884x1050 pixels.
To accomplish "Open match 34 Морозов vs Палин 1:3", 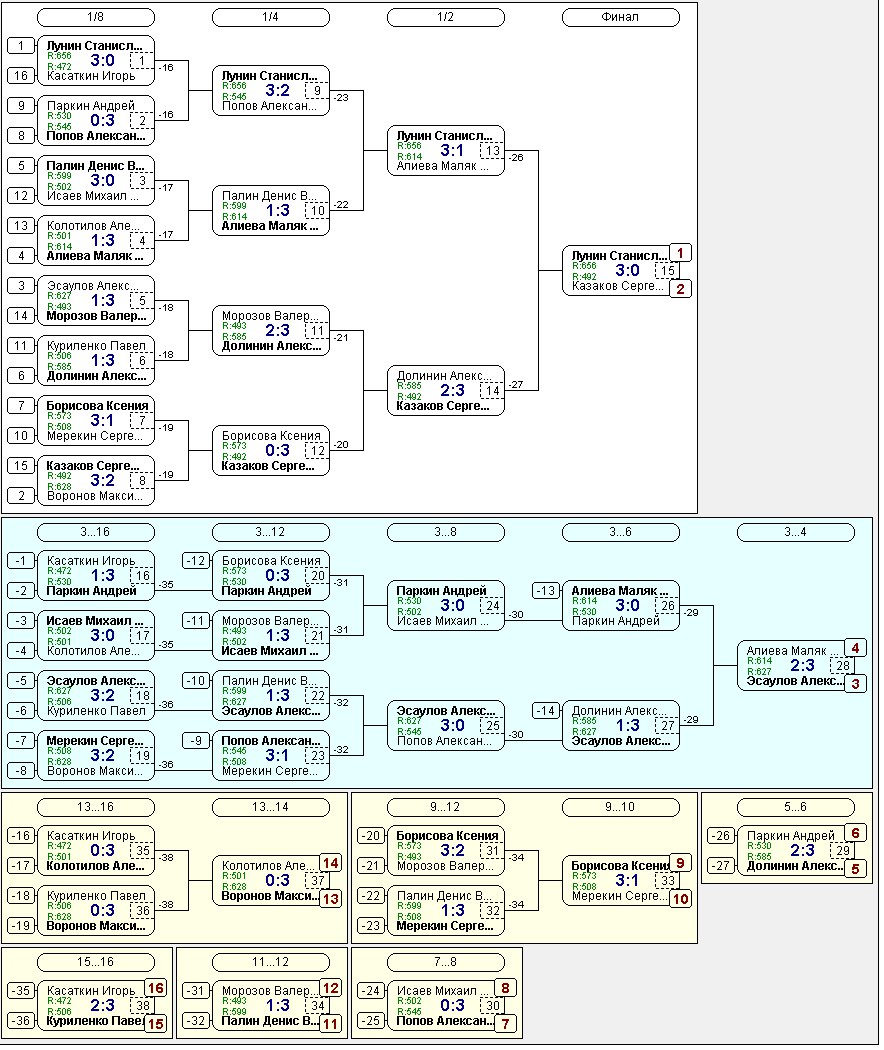I will pos(271,1006).
